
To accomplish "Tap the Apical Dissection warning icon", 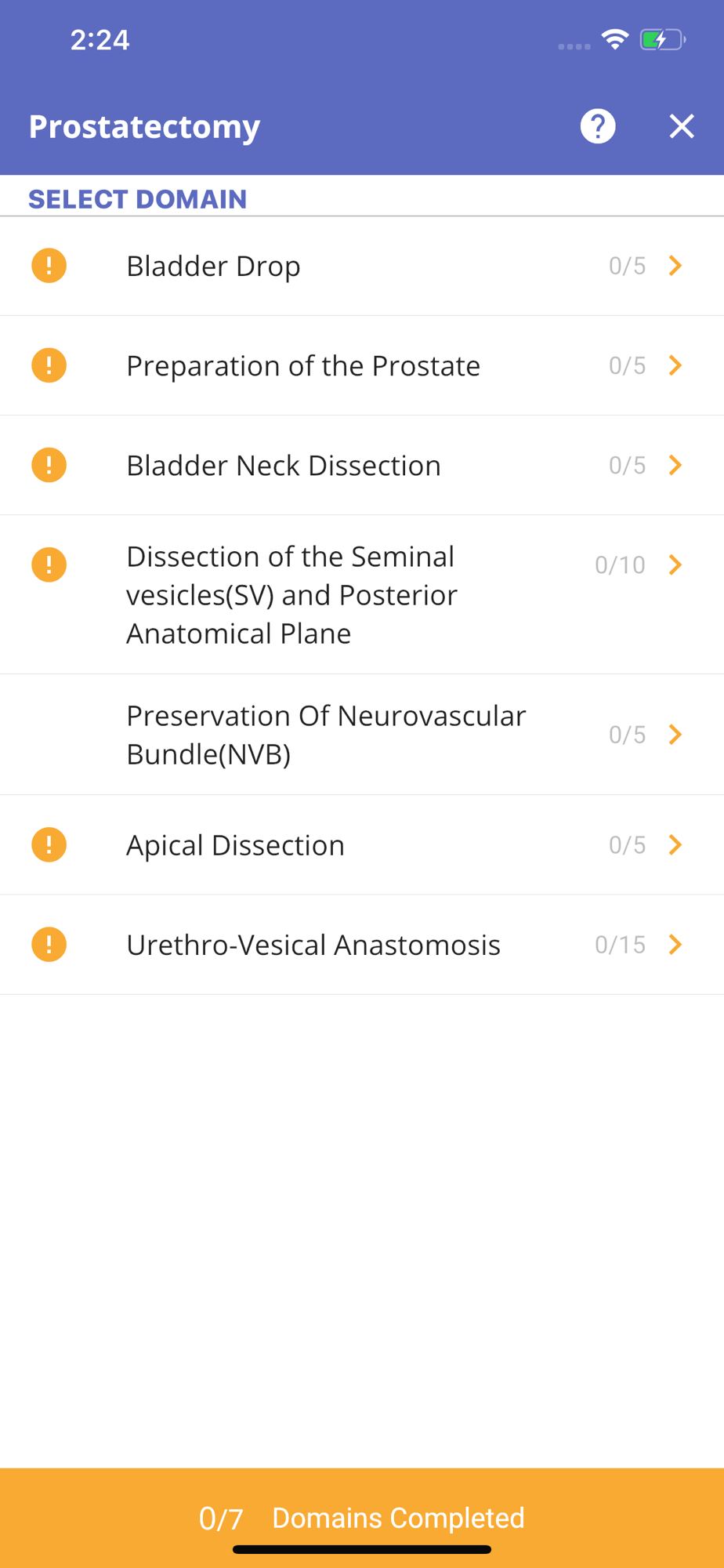I will click(x=49, y=845).
